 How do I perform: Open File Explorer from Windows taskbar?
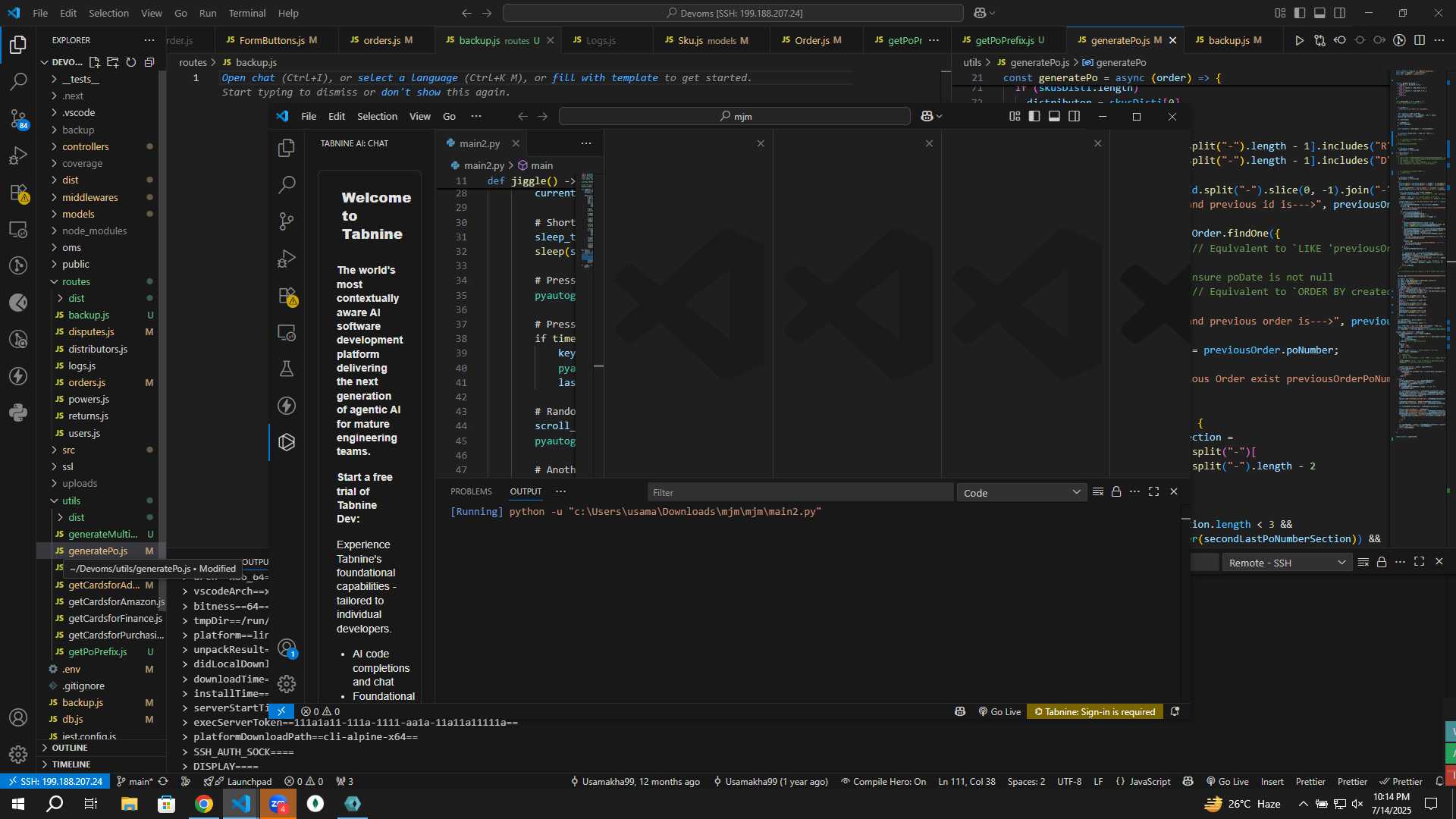130,804
